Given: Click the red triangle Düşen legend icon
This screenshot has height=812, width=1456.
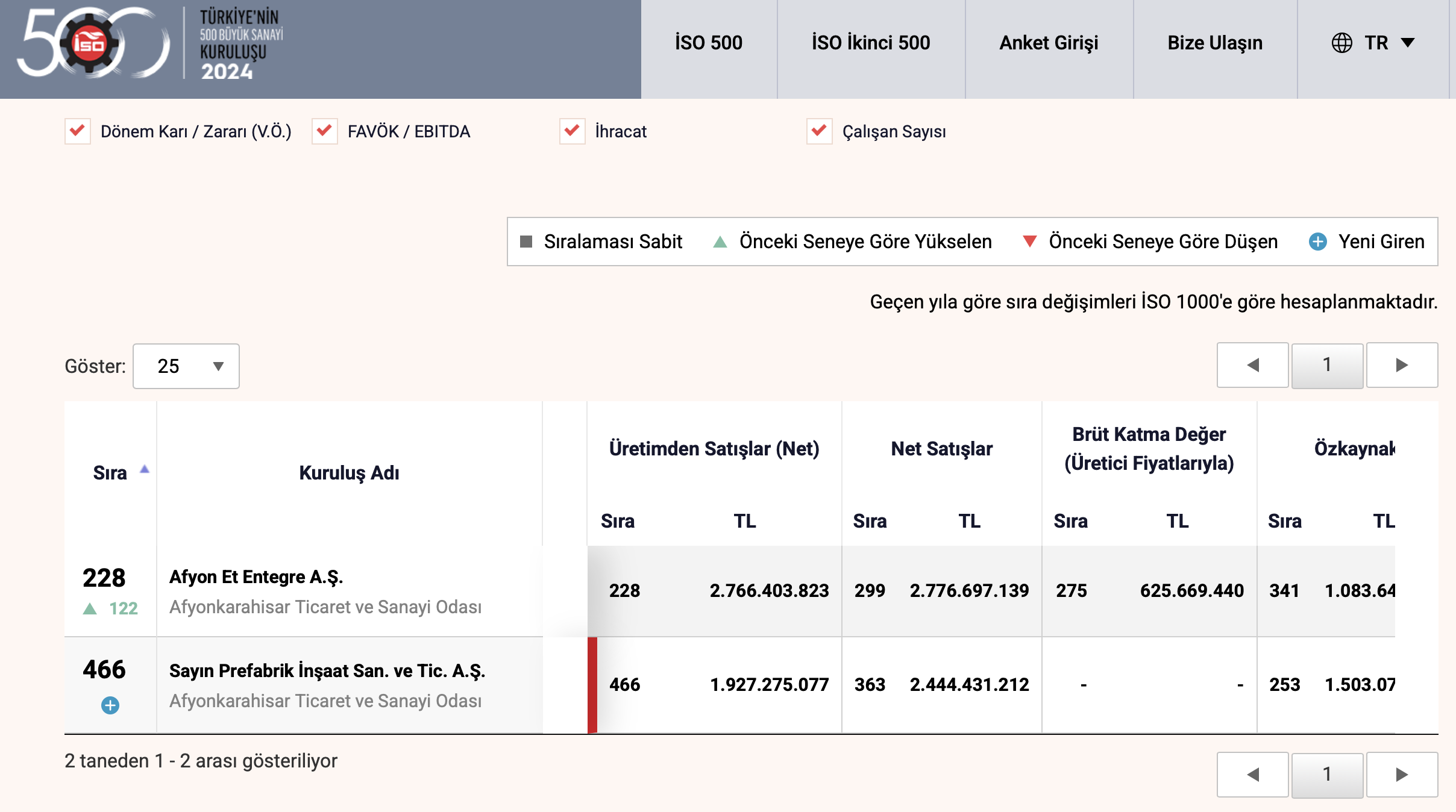Looking at the screenshot, I should tap(1030, 242).
